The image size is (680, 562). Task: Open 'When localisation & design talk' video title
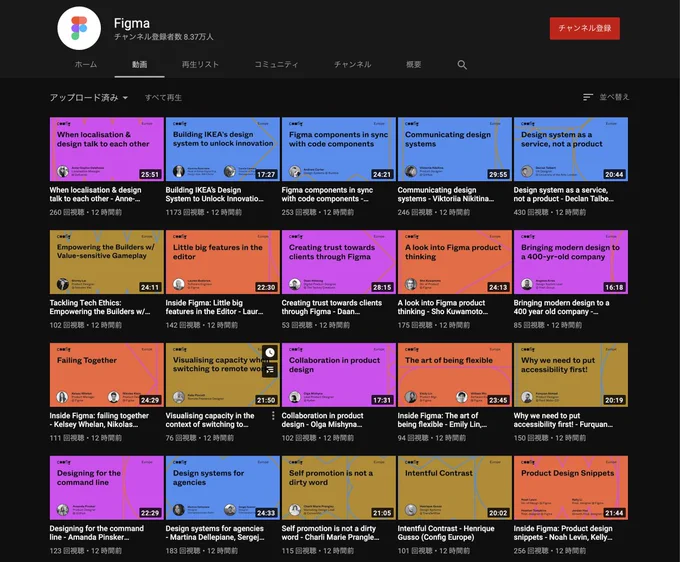tap(95, 194)
